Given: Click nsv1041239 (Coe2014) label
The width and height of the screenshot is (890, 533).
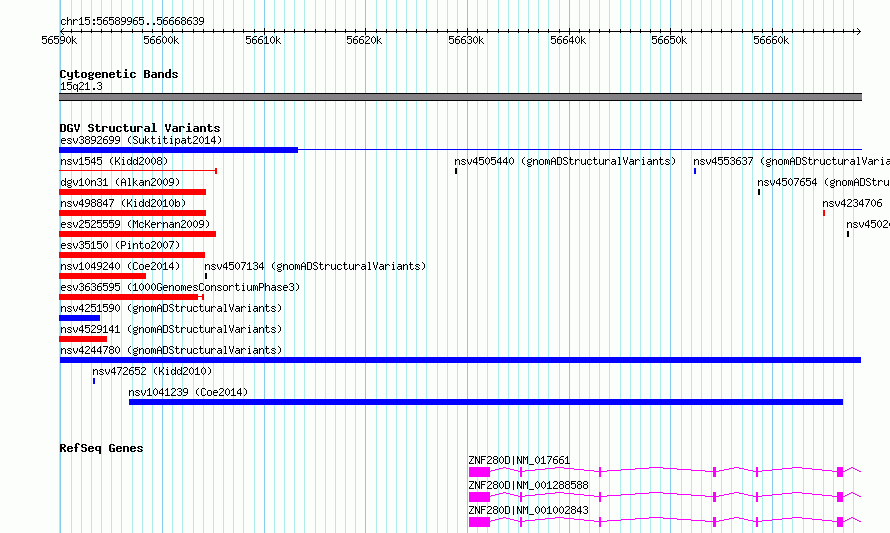Looking at the screenshot, I should [x=188, y=392].
